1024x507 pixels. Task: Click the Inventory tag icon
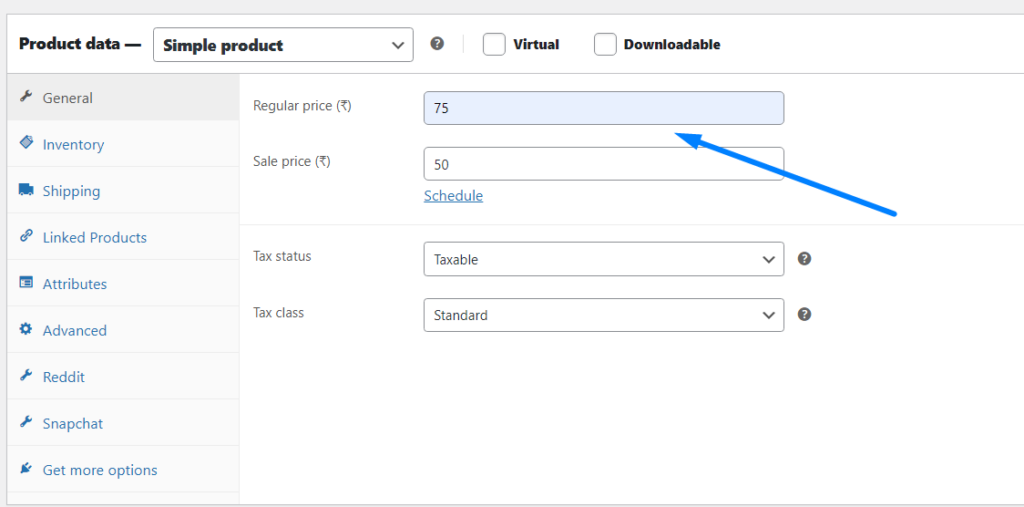26,142
